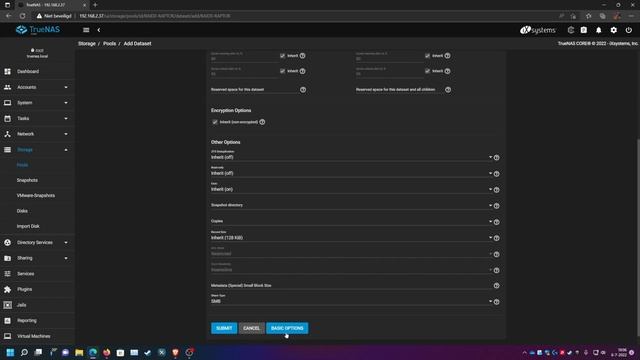This screenshot has height=360, width=640.
Task: Collapse the Storage menu in sidebar
Action: [x=37, y=150]
